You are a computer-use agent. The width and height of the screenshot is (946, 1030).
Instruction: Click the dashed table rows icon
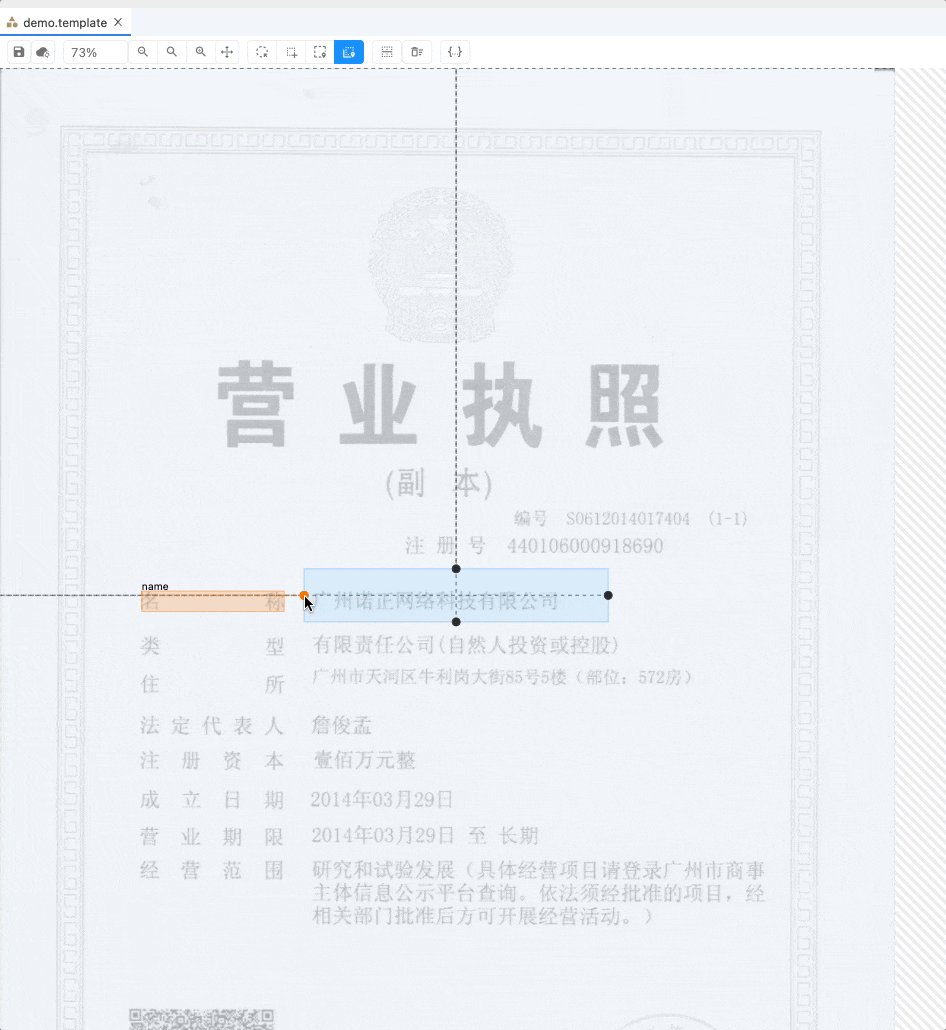(387, 52)
